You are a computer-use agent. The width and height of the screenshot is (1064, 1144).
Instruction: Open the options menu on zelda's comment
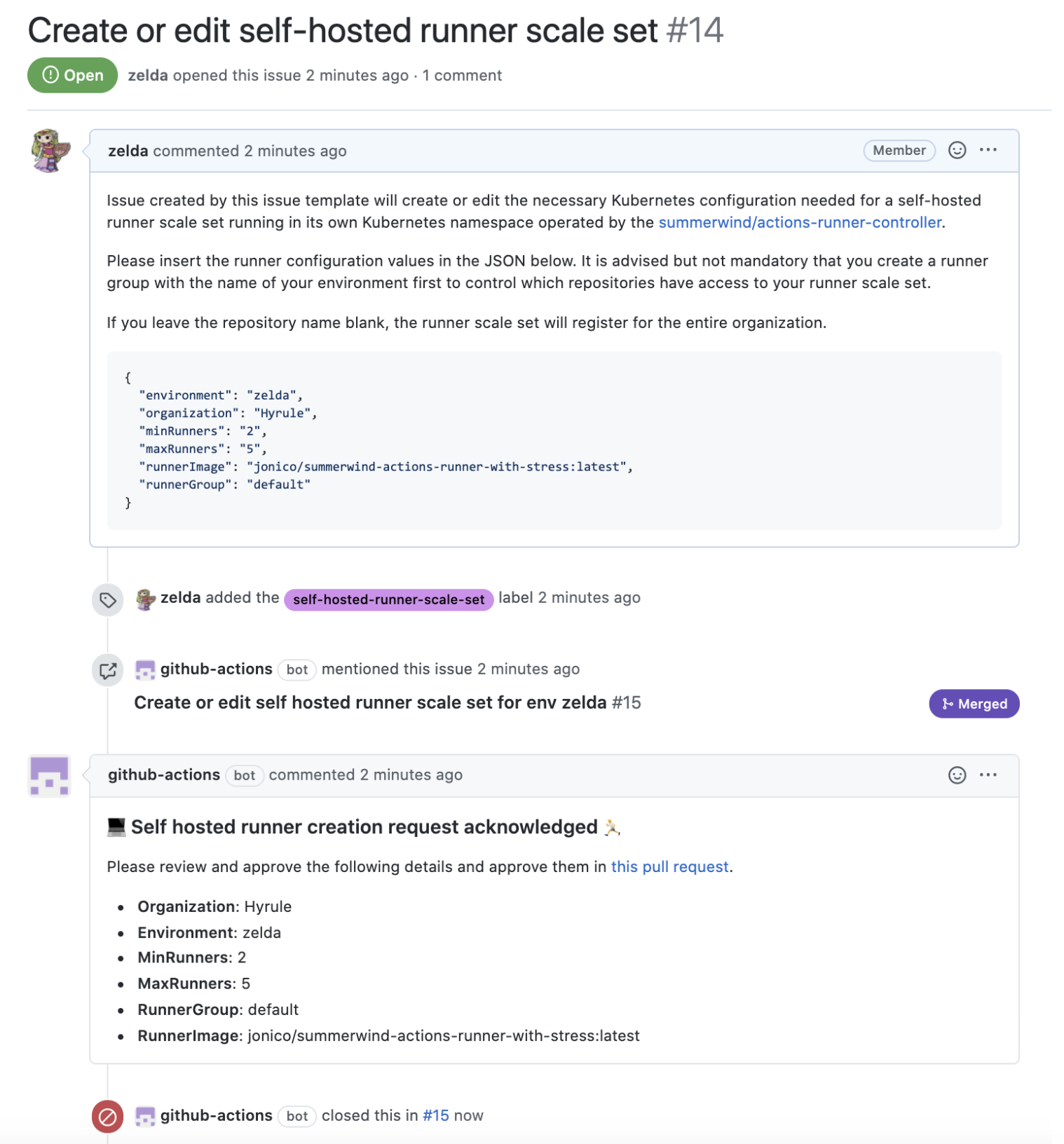click(x=990, y=149)
